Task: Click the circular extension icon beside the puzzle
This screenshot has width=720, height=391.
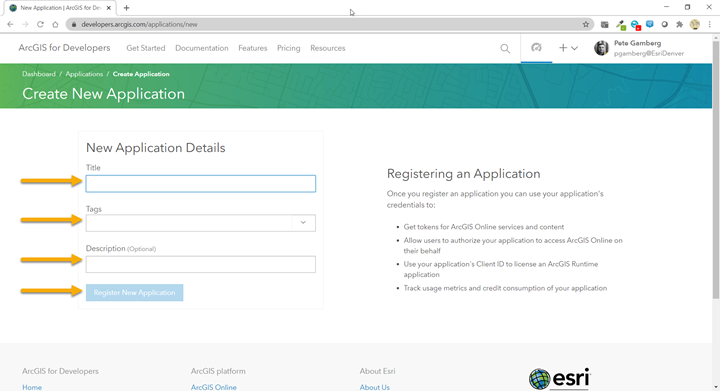Action: point(664,24)
